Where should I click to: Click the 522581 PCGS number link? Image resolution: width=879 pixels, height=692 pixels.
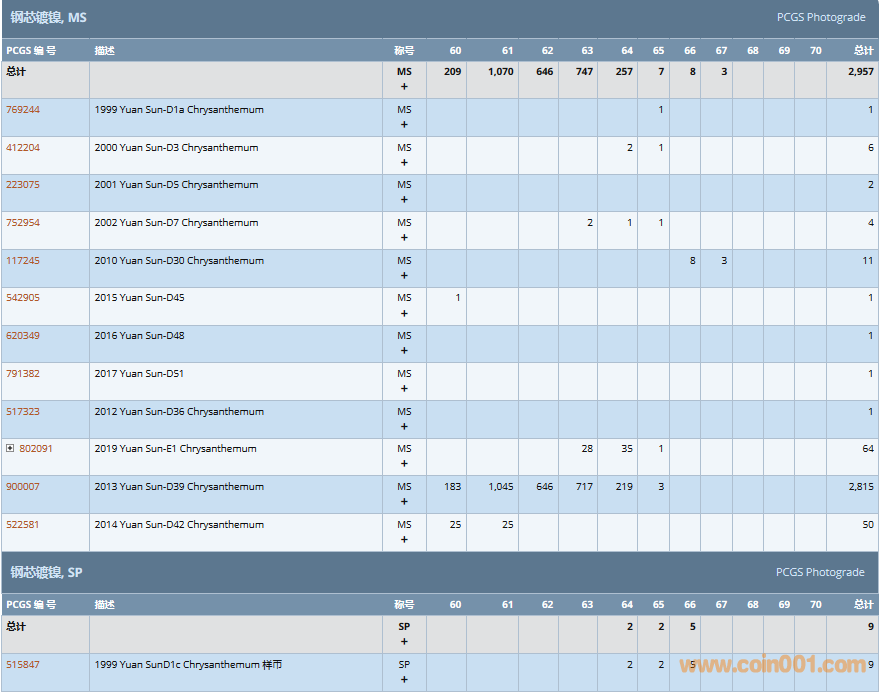[x=23, y=525]
